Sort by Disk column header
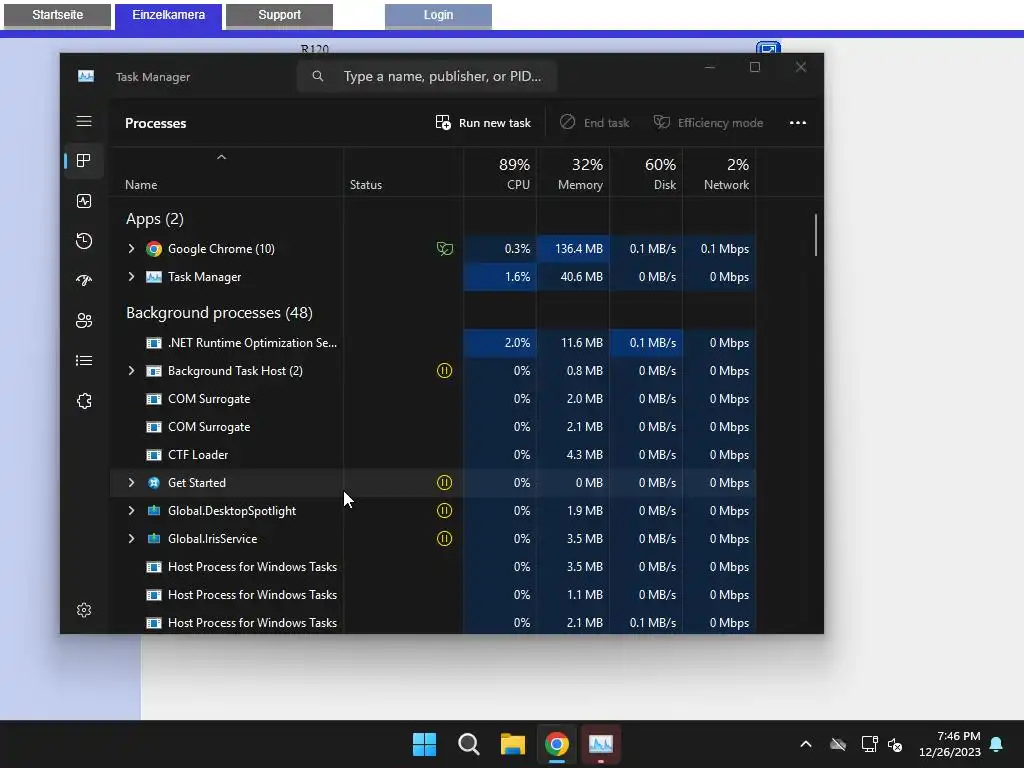Viewport: 1024px width, 768px height. pos(647,173)
